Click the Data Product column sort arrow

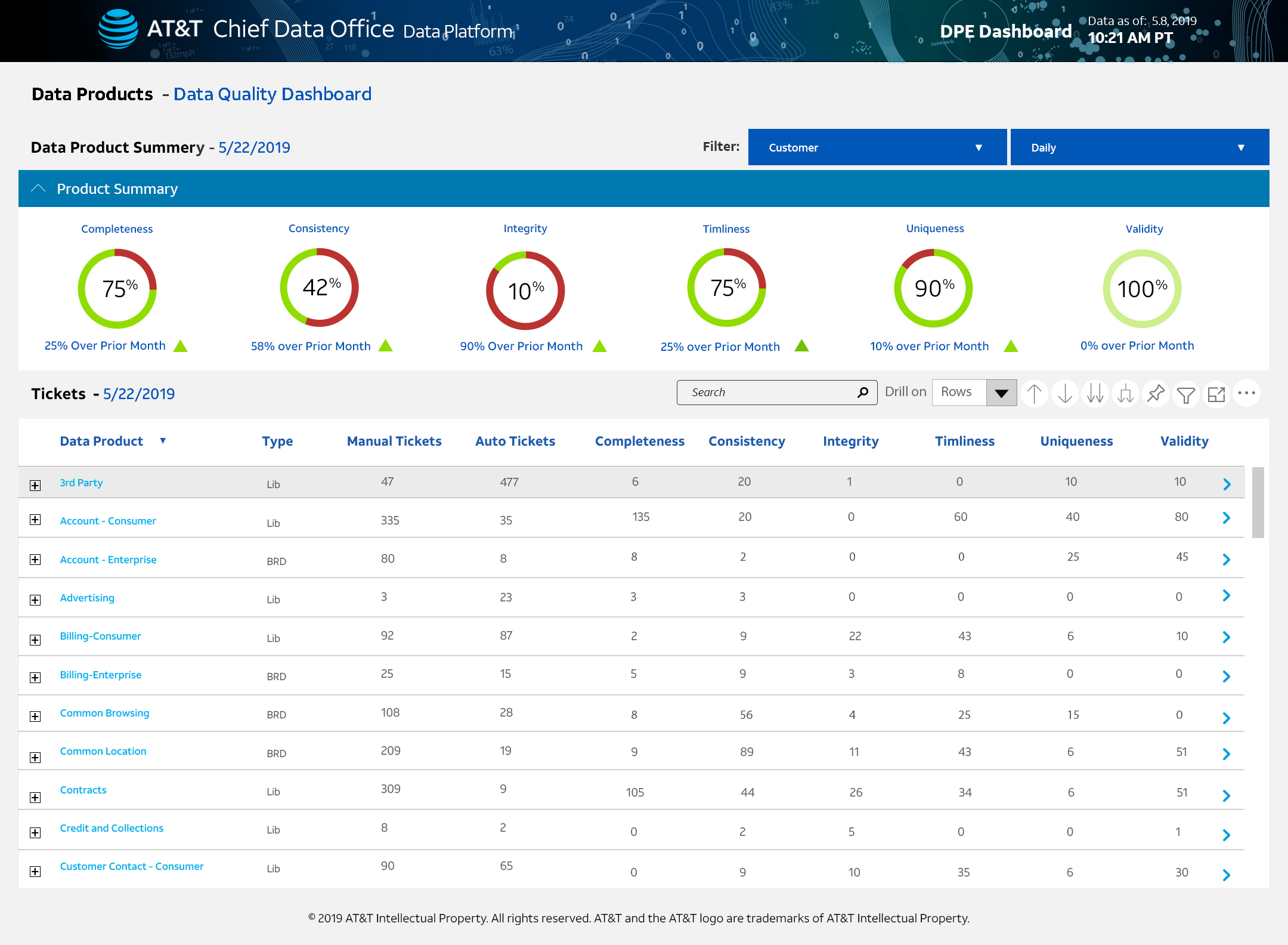163,441
